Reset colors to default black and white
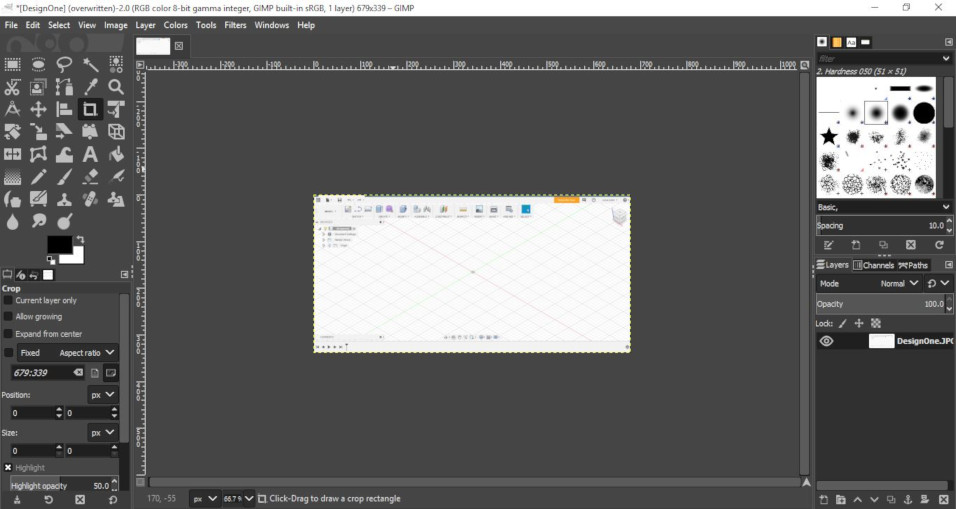This screenshot has width=956, height=509. point(51,261)
